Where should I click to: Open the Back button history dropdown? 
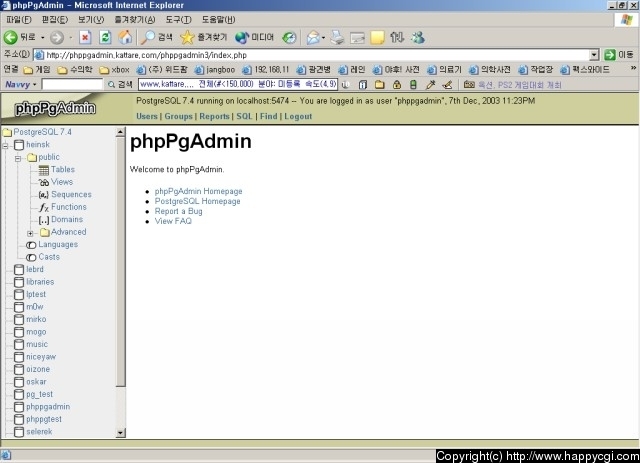[42, 38]
